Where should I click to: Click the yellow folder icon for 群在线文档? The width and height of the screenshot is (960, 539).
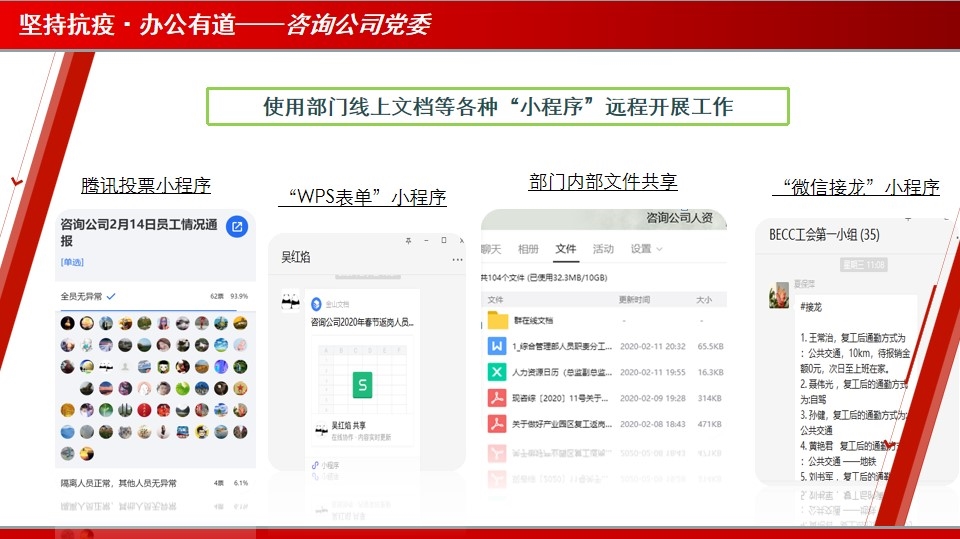[498, 320]
